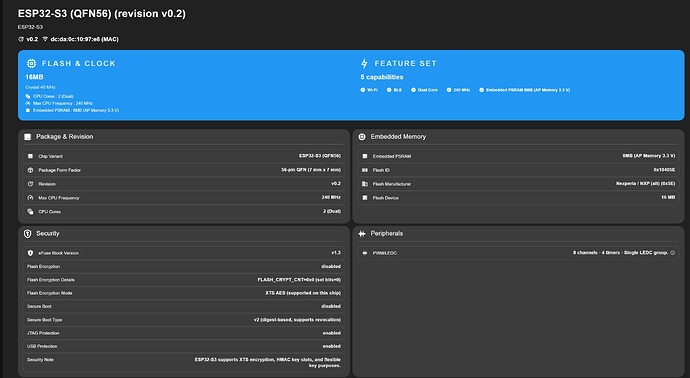Click the BLE capability label

pyautogui.click(x=398, y=90)
